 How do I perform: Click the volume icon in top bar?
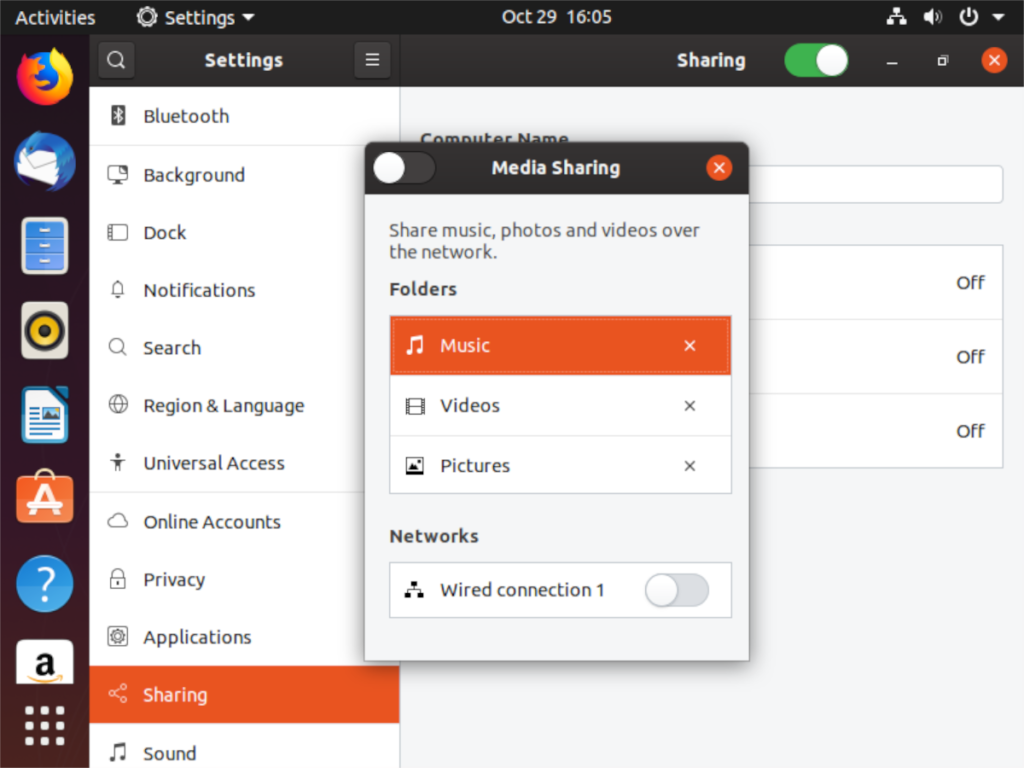pyautogui.click(x=933, y=16)
